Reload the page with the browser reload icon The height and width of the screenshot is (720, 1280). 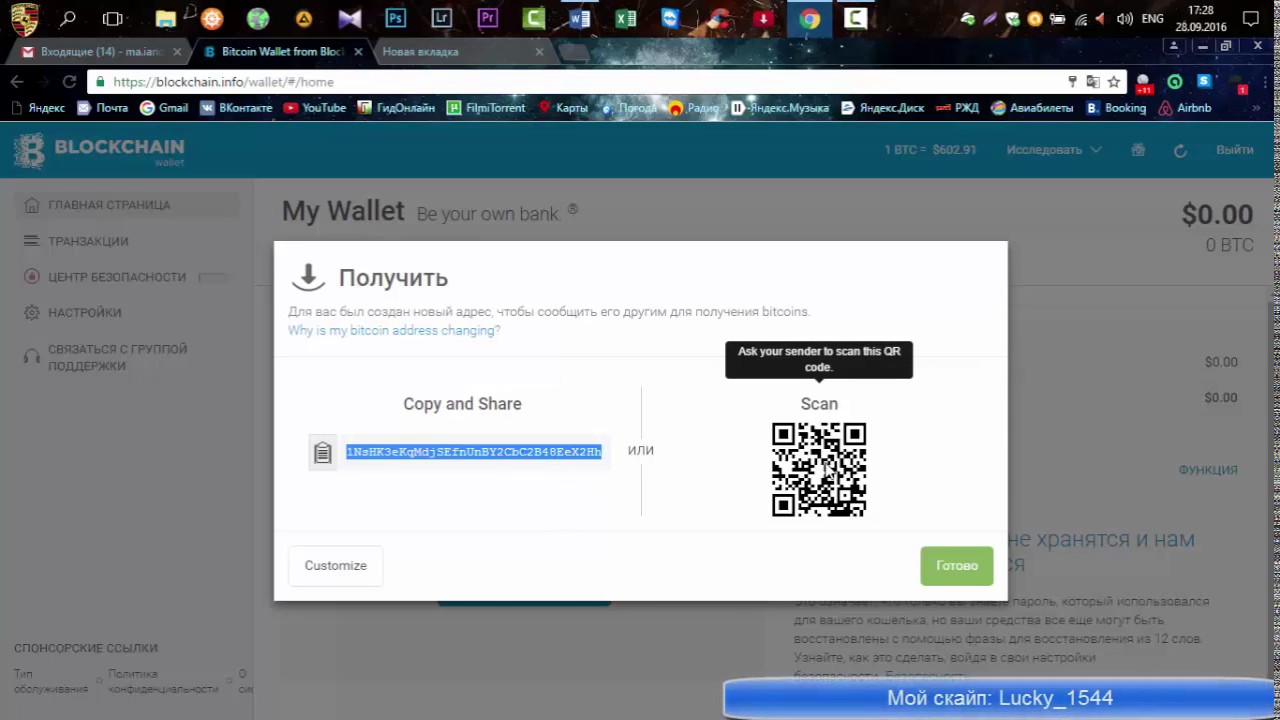click(x=69, y=82)
